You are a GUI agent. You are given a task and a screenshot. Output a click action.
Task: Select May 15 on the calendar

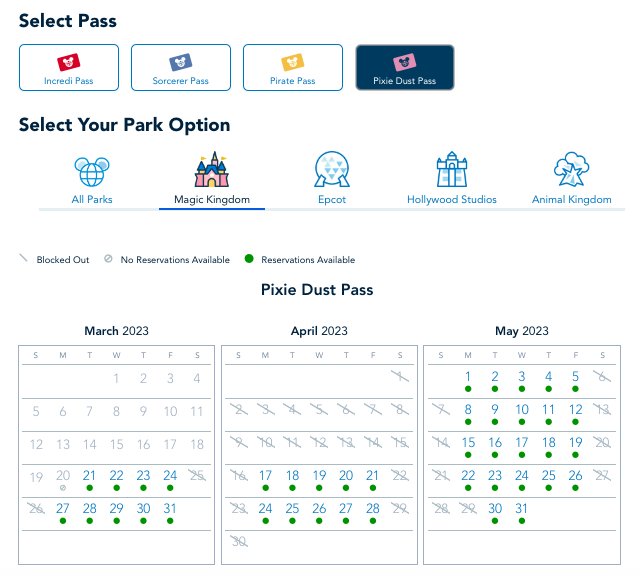click(x=468, y=443)
